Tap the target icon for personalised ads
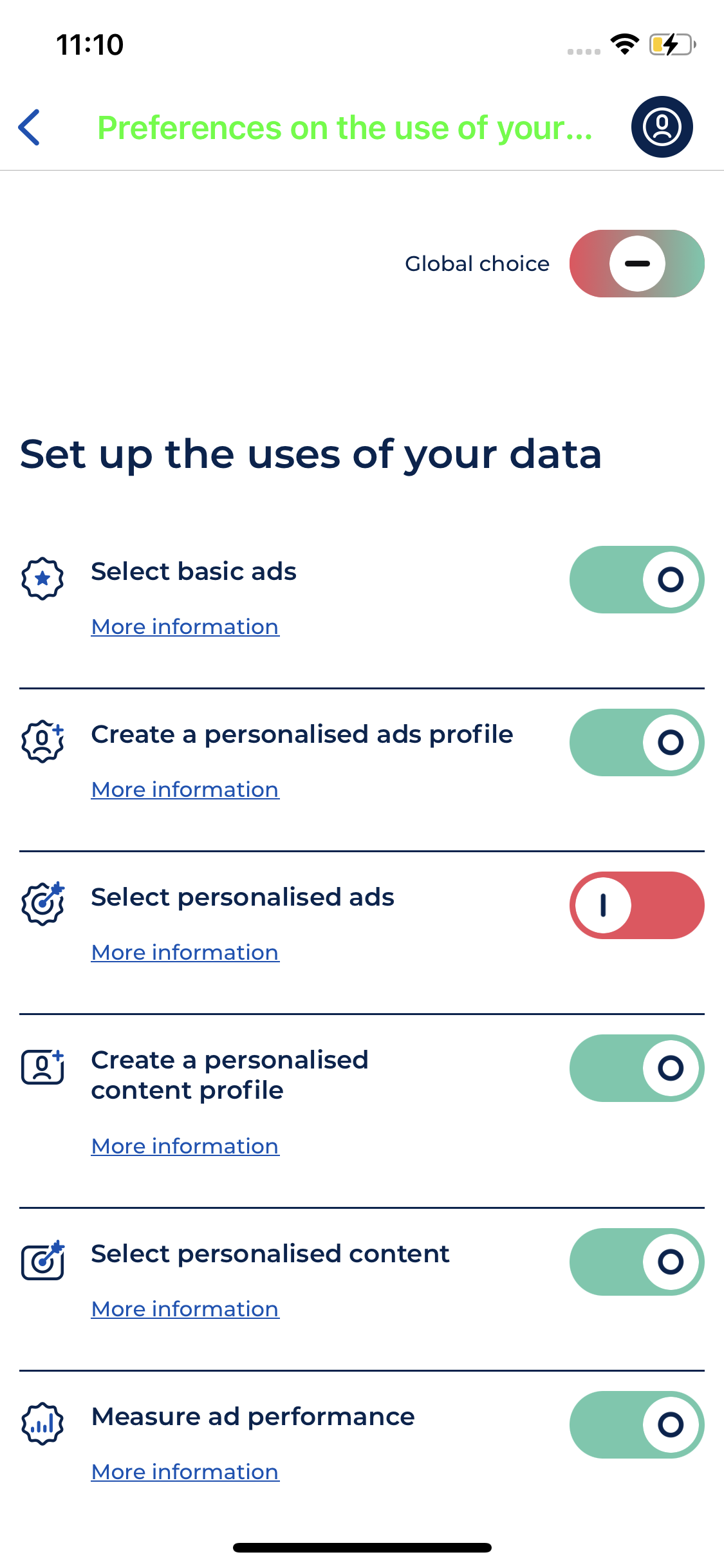The width and height of the screenshot is (724, 1568). pos(42,904)
